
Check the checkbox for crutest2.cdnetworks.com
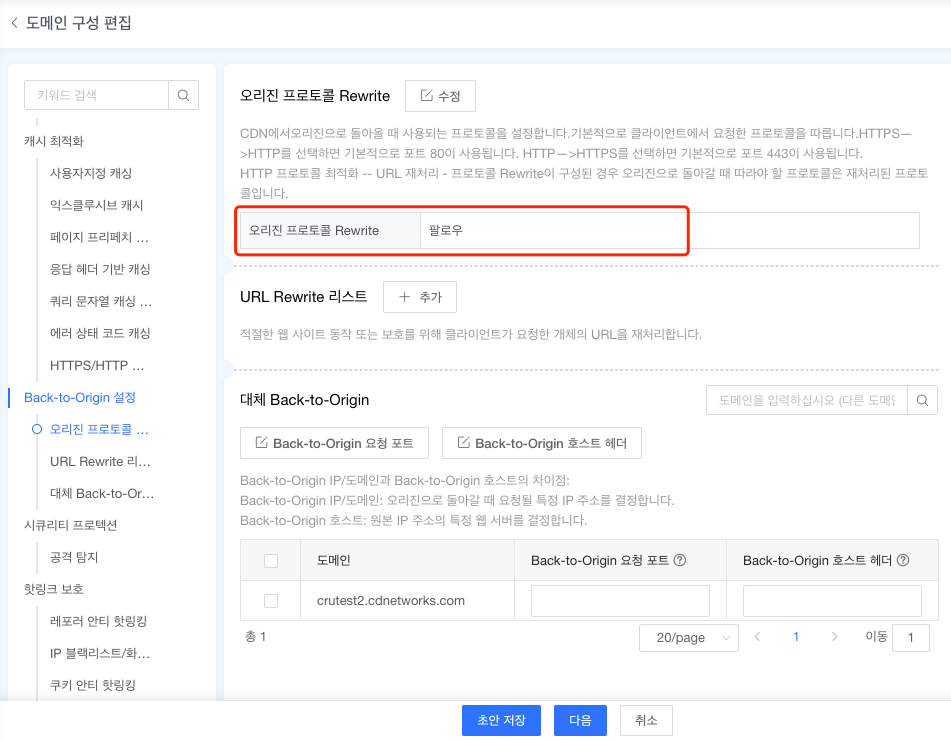point(269,600)
